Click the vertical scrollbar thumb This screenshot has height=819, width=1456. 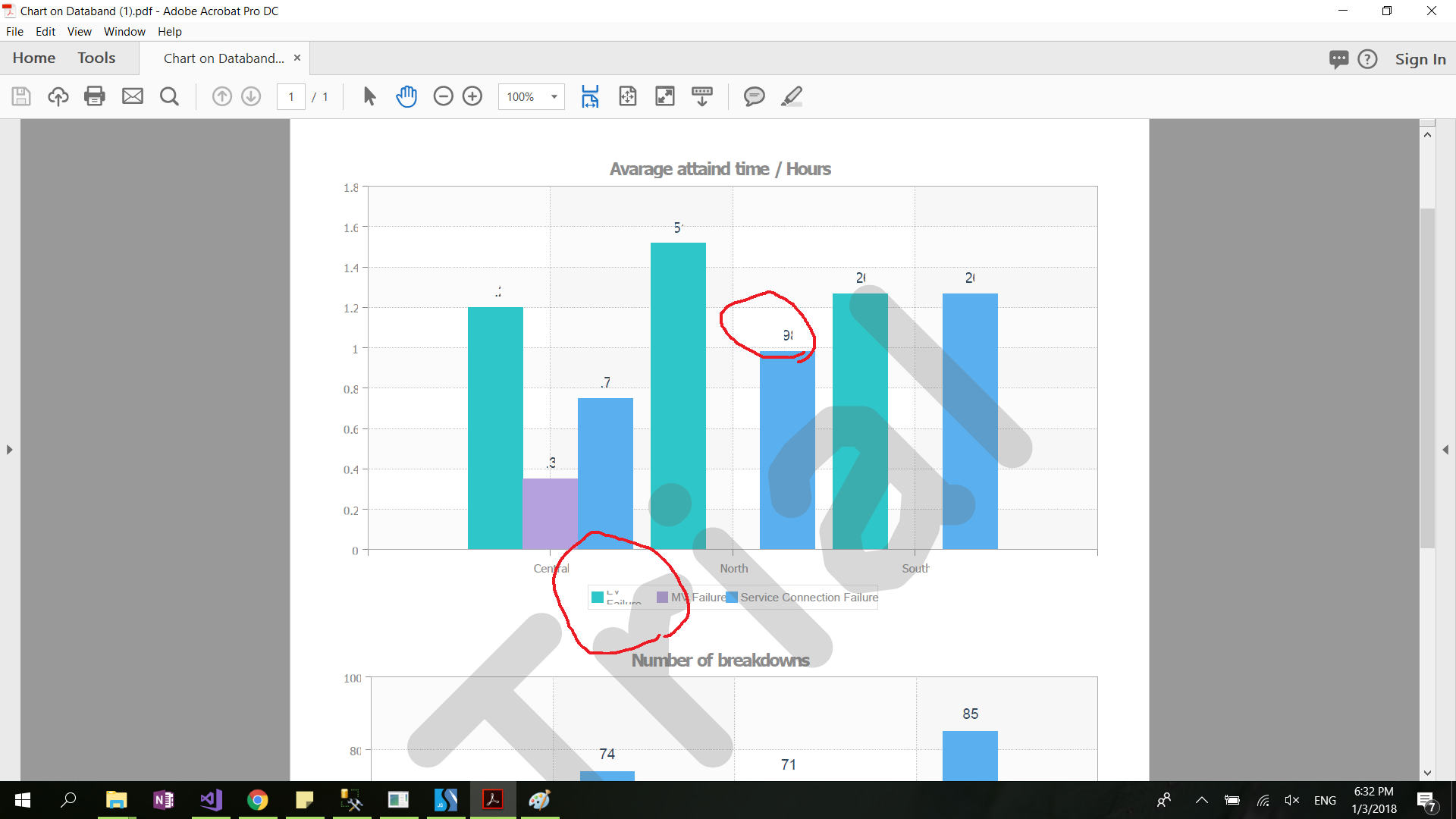pos(1428,378)
